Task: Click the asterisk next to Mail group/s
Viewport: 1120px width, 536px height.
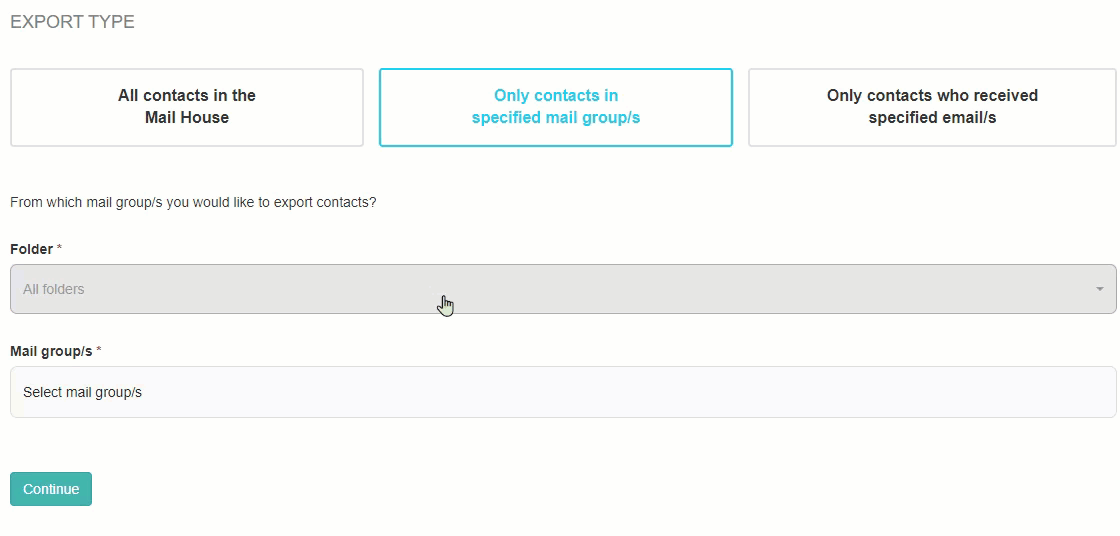Action: pos(99,350)
